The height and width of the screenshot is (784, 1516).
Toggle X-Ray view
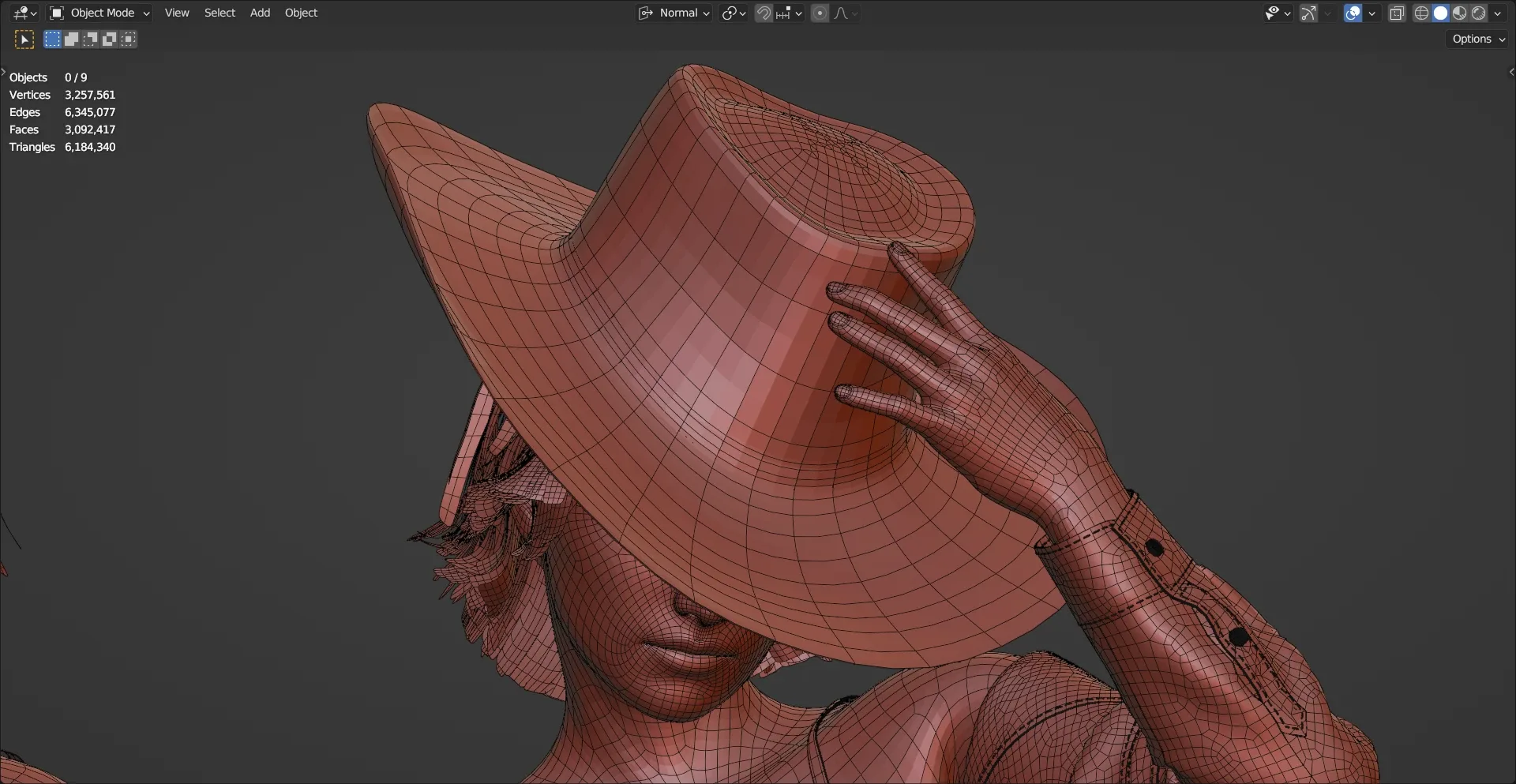[1397, 13]
